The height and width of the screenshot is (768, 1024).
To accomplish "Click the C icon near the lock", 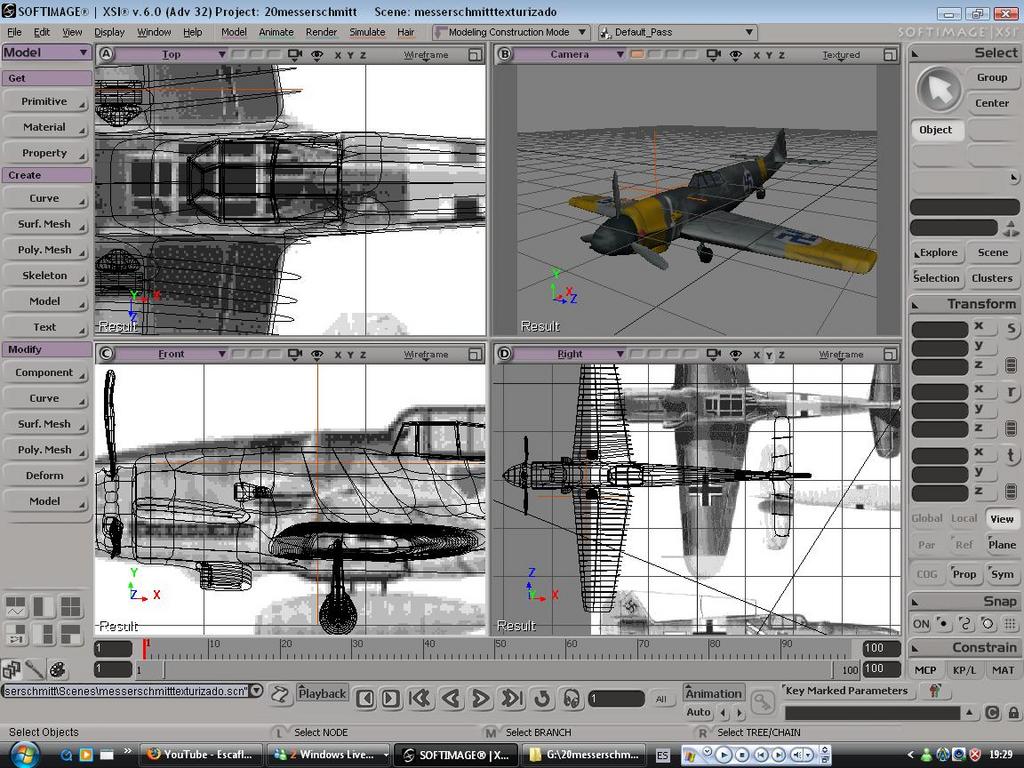I will [x=992, y=713].
